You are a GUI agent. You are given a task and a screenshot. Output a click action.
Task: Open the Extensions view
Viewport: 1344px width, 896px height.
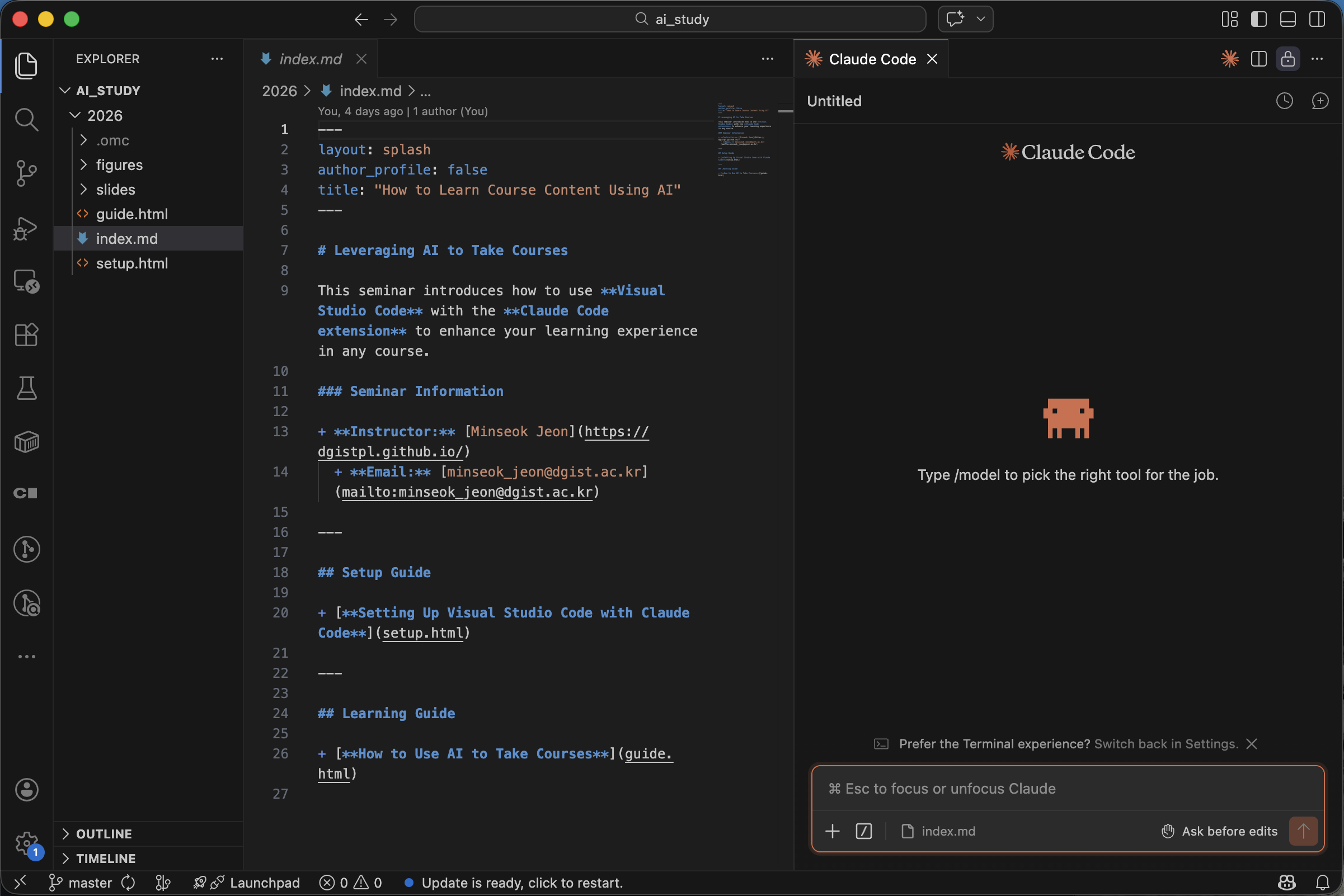click(x=26, y=335)
